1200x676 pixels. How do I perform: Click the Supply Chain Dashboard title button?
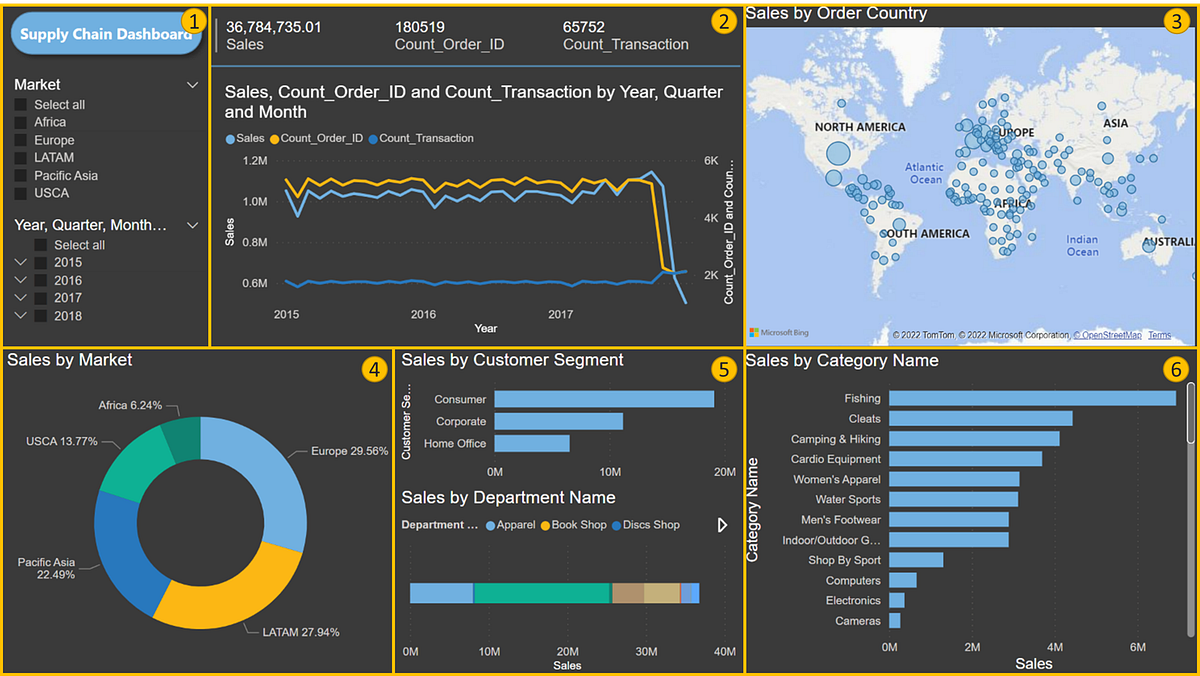point(106,33)
